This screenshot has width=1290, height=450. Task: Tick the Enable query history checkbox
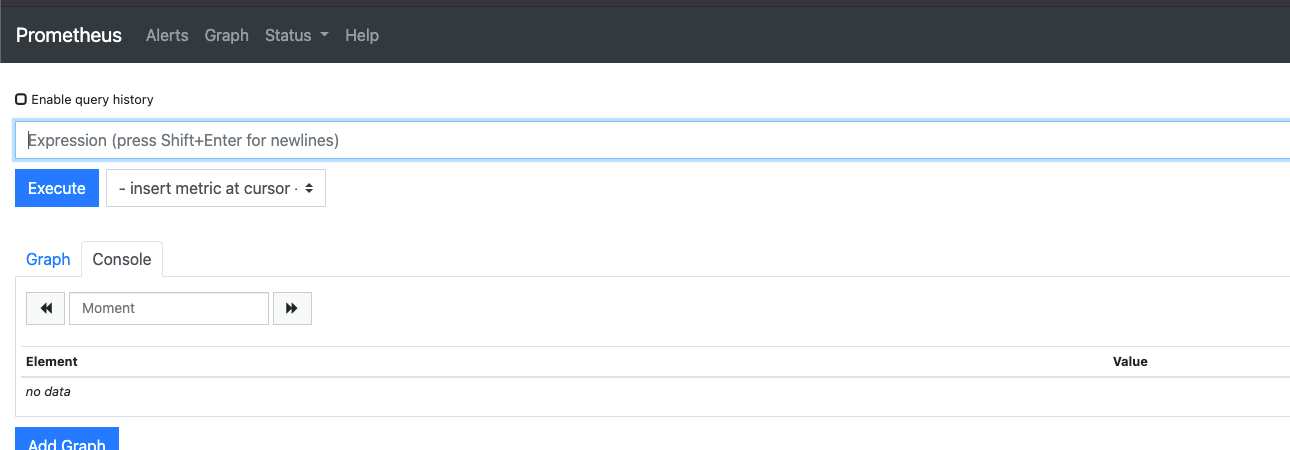tap(21, 99)
